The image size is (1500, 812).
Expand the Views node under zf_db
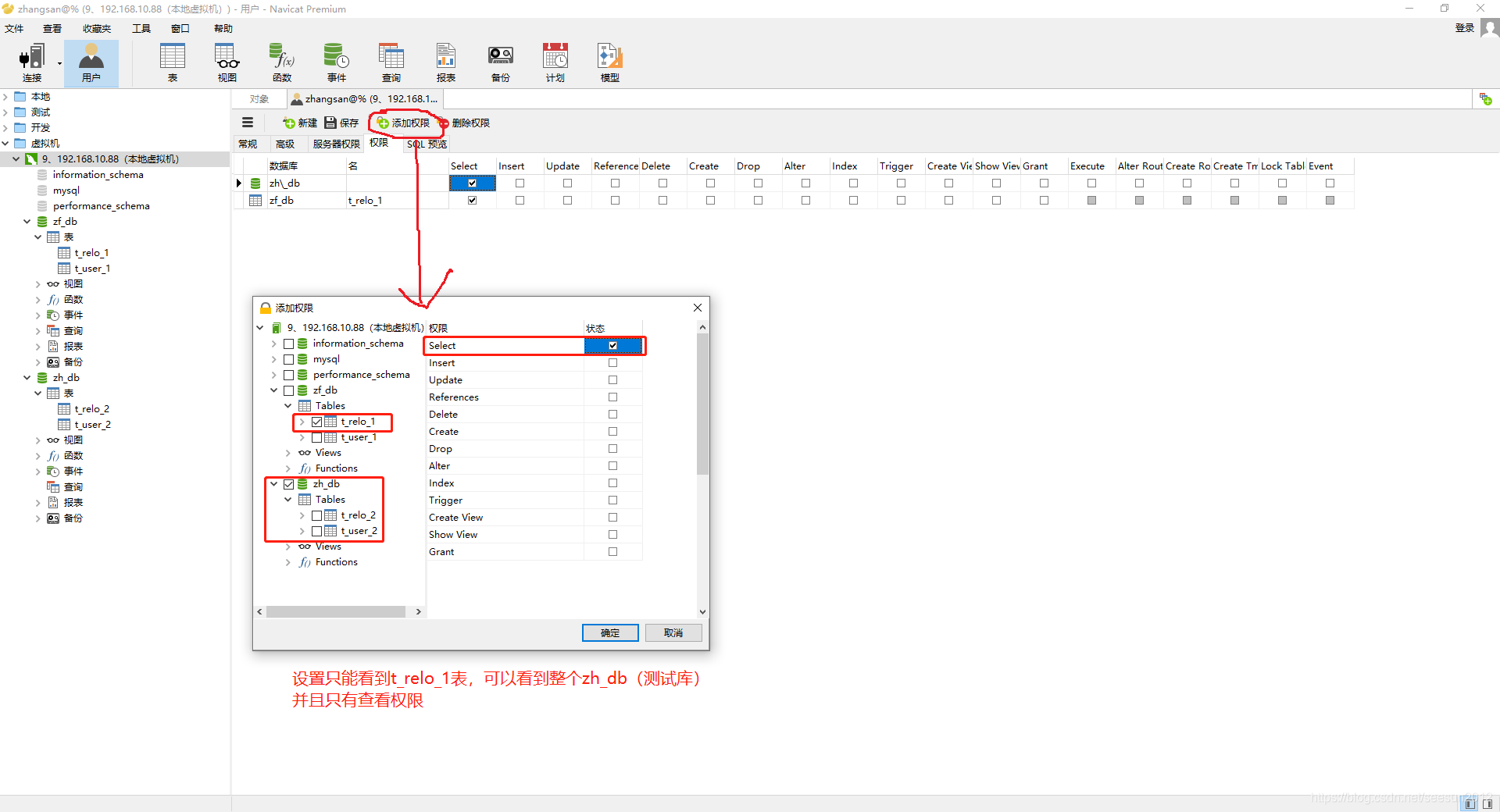pos(287,452)
